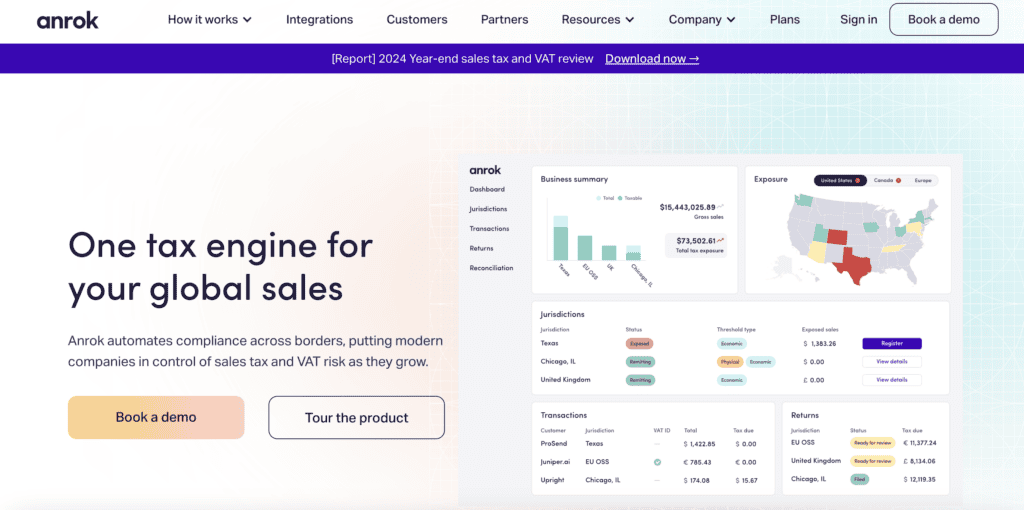Expand the How it works dropdown
Image resolution: width=1024 pixels, height=510 pixels.
point(209,19)
